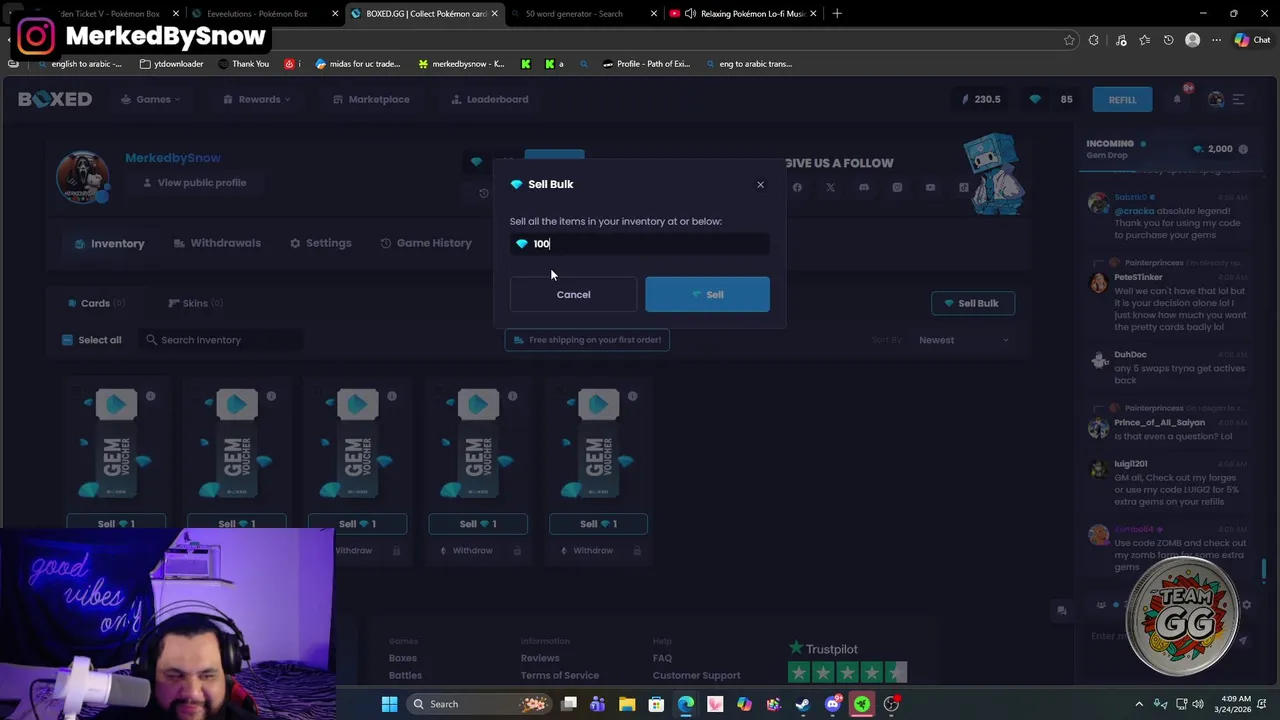Open Profile - Path of Exile bookmark
Image resolution: width=1280 pixels, height=720 pixels.
(646, 64)
